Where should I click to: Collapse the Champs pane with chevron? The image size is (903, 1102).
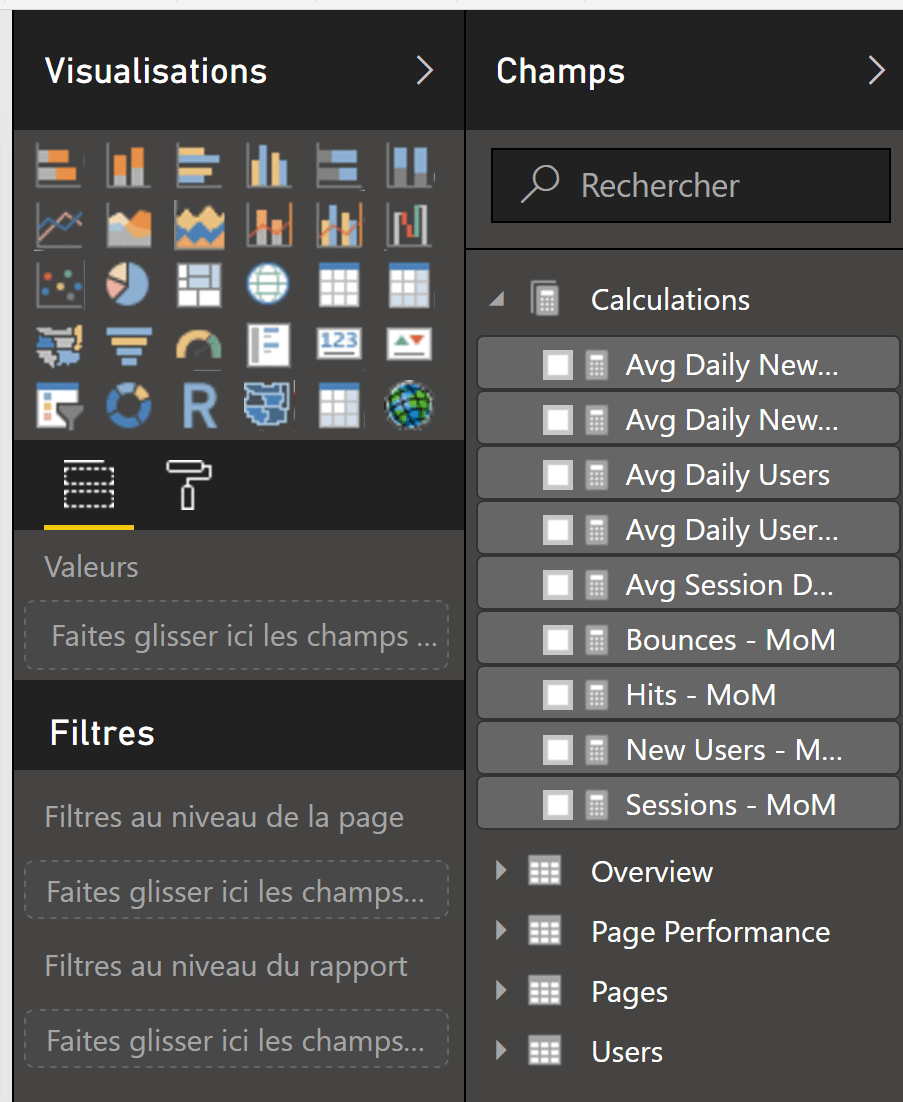tap(876, 70)
